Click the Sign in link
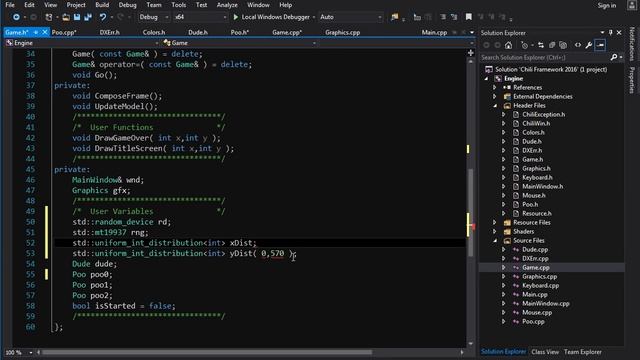 [607, 5]
